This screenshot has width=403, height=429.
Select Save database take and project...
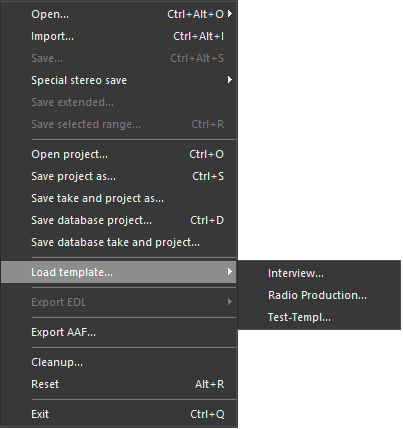[x=118, y=242]
